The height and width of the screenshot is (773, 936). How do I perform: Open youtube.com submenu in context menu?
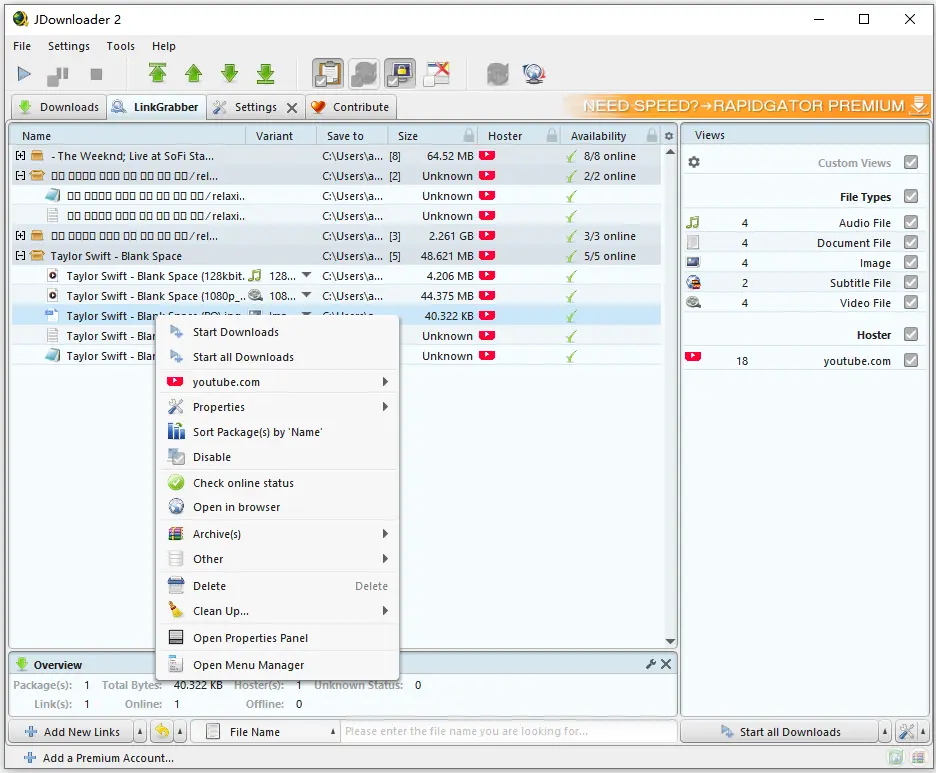point(278,381)
